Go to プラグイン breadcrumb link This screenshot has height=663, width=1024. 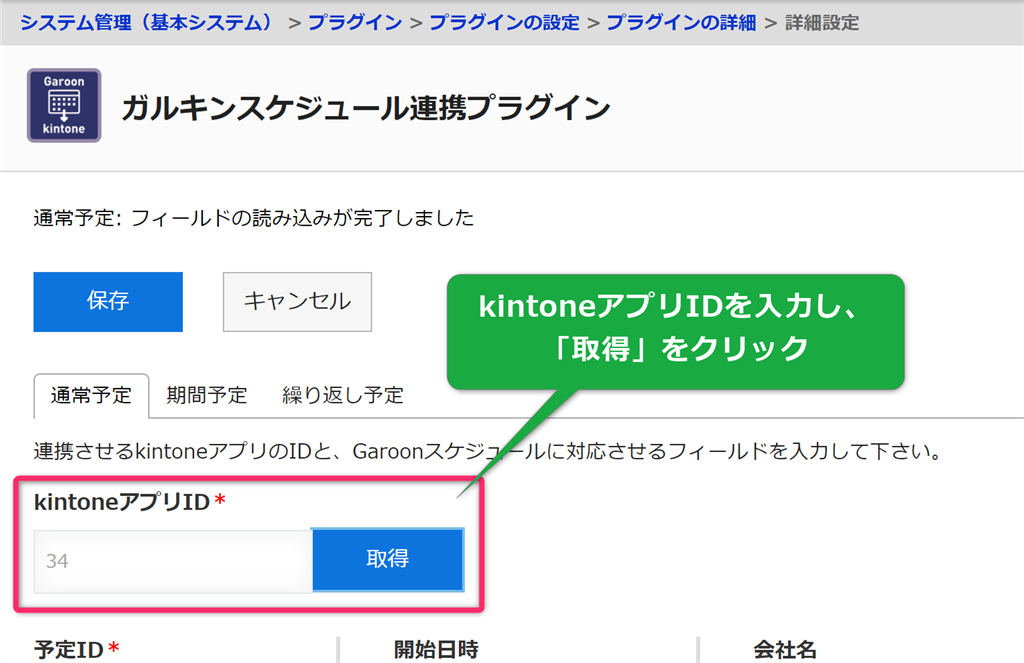[355, 23]
